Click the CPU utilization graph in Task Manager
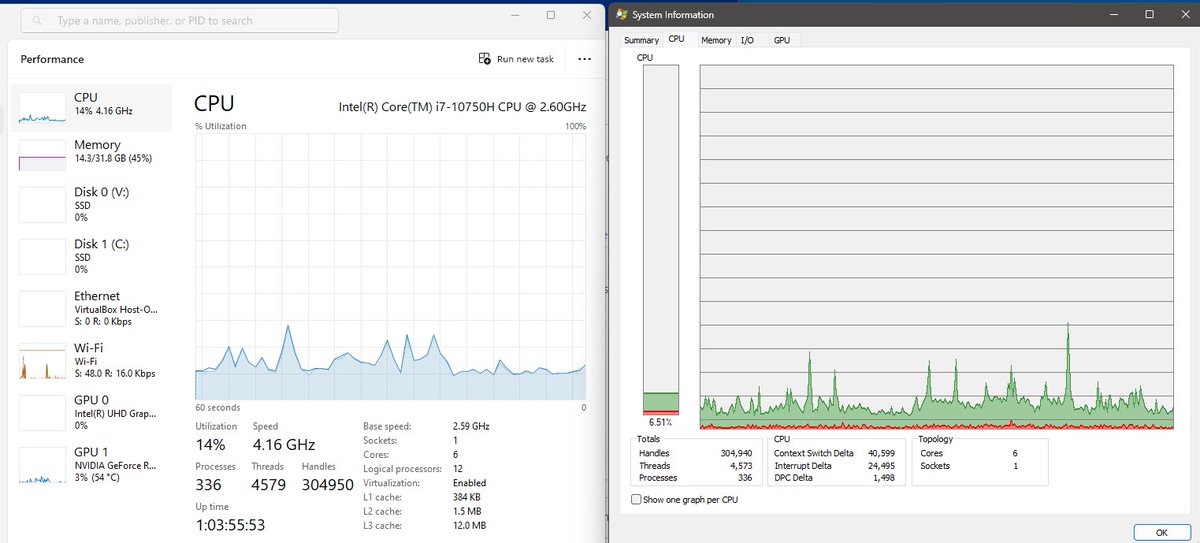Screen dimensions: 1200x543 coord(390,266)
